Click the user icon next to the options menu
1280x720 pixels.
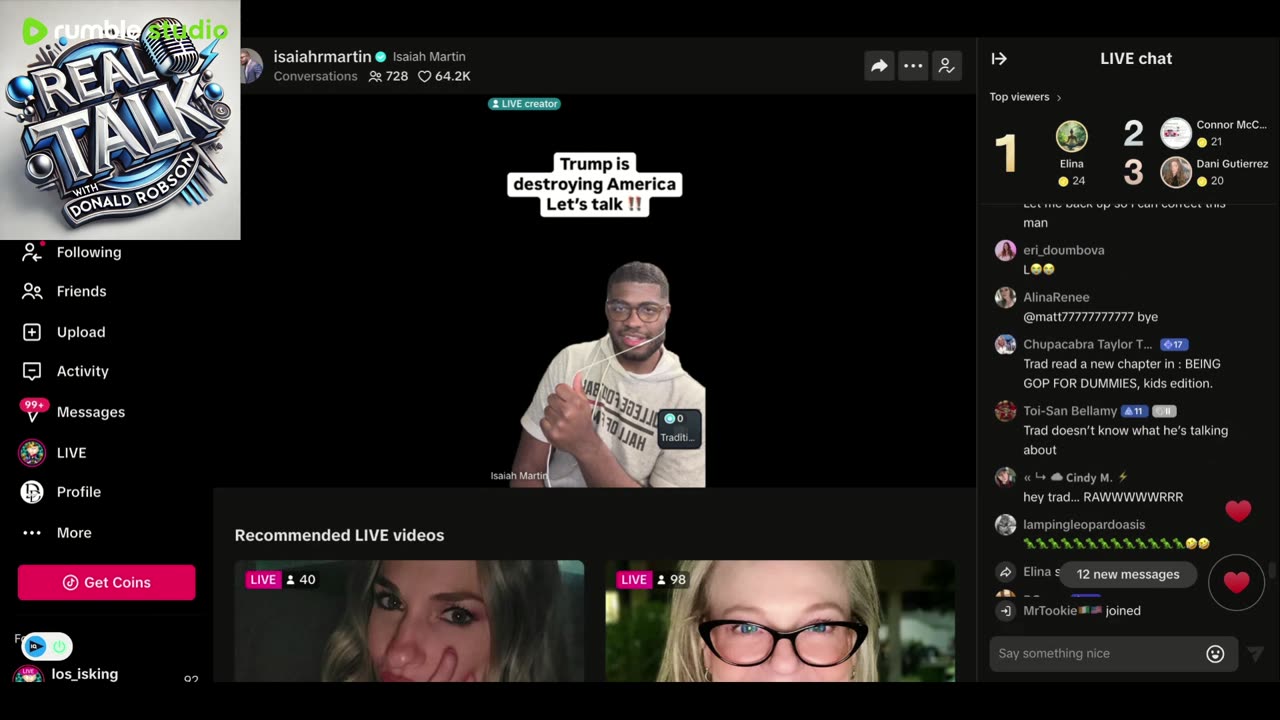(946, 66)
